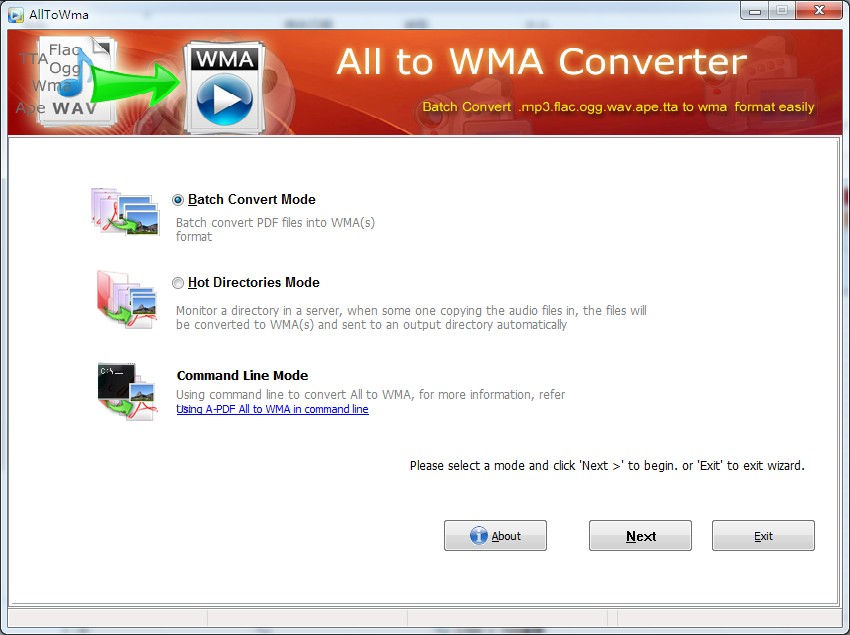The width and height of the screenshot is (850, 635).
Task: Click the 'Batch Convert .mp3.flac.ogg' banner subtitle
Action: [x=618, y=107]
